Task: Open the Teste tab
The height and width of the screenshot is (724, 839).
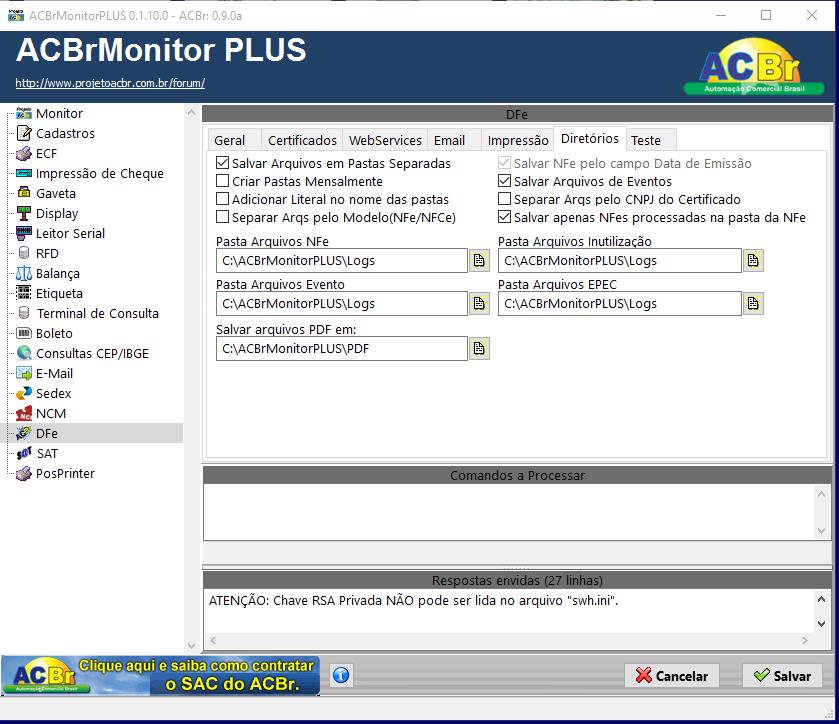Action: pos(651,140)
